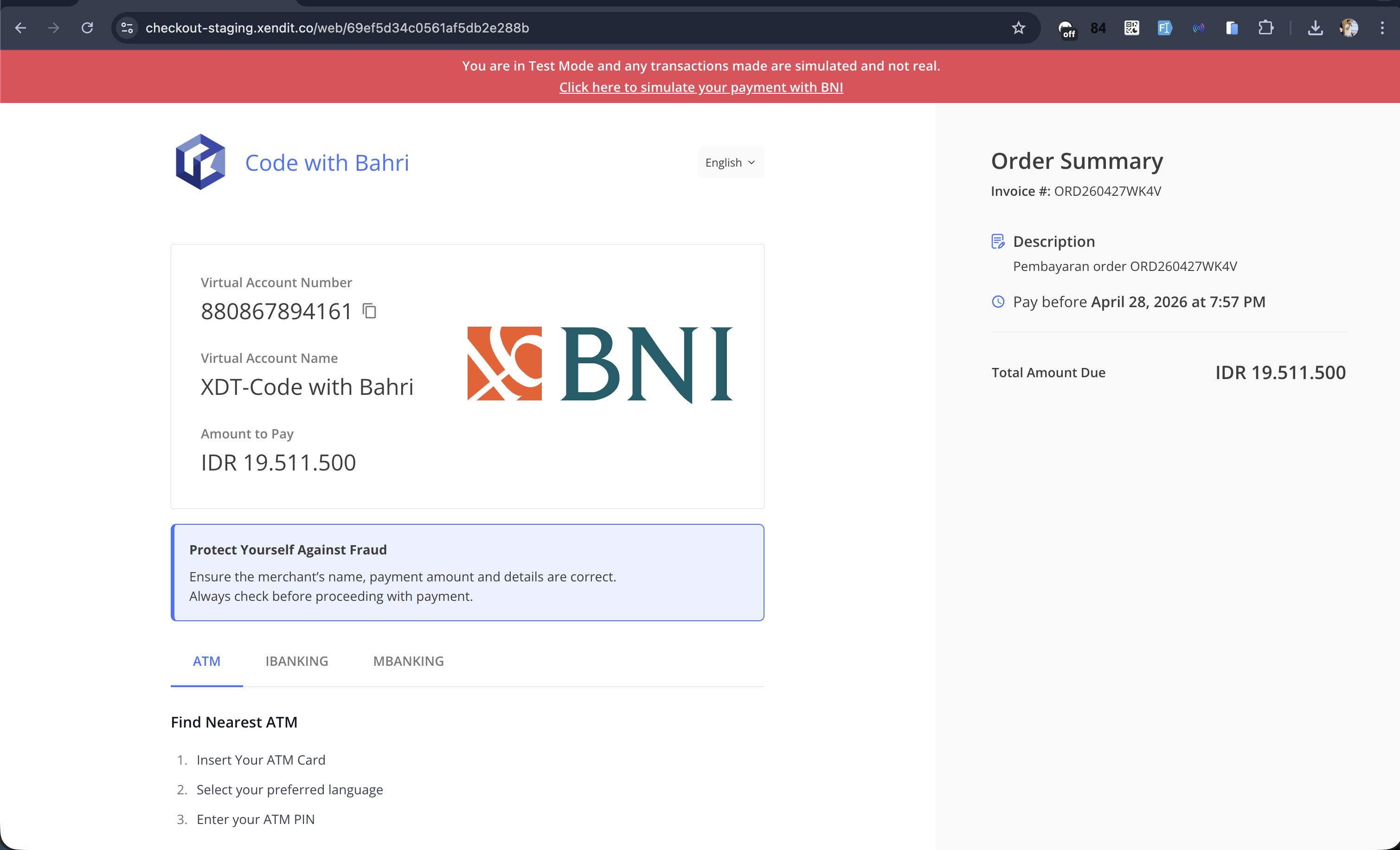This screenshot has height=850, width=1400.
Task: Click the Find Nearest ATM heading
Action: coord(234,722)
